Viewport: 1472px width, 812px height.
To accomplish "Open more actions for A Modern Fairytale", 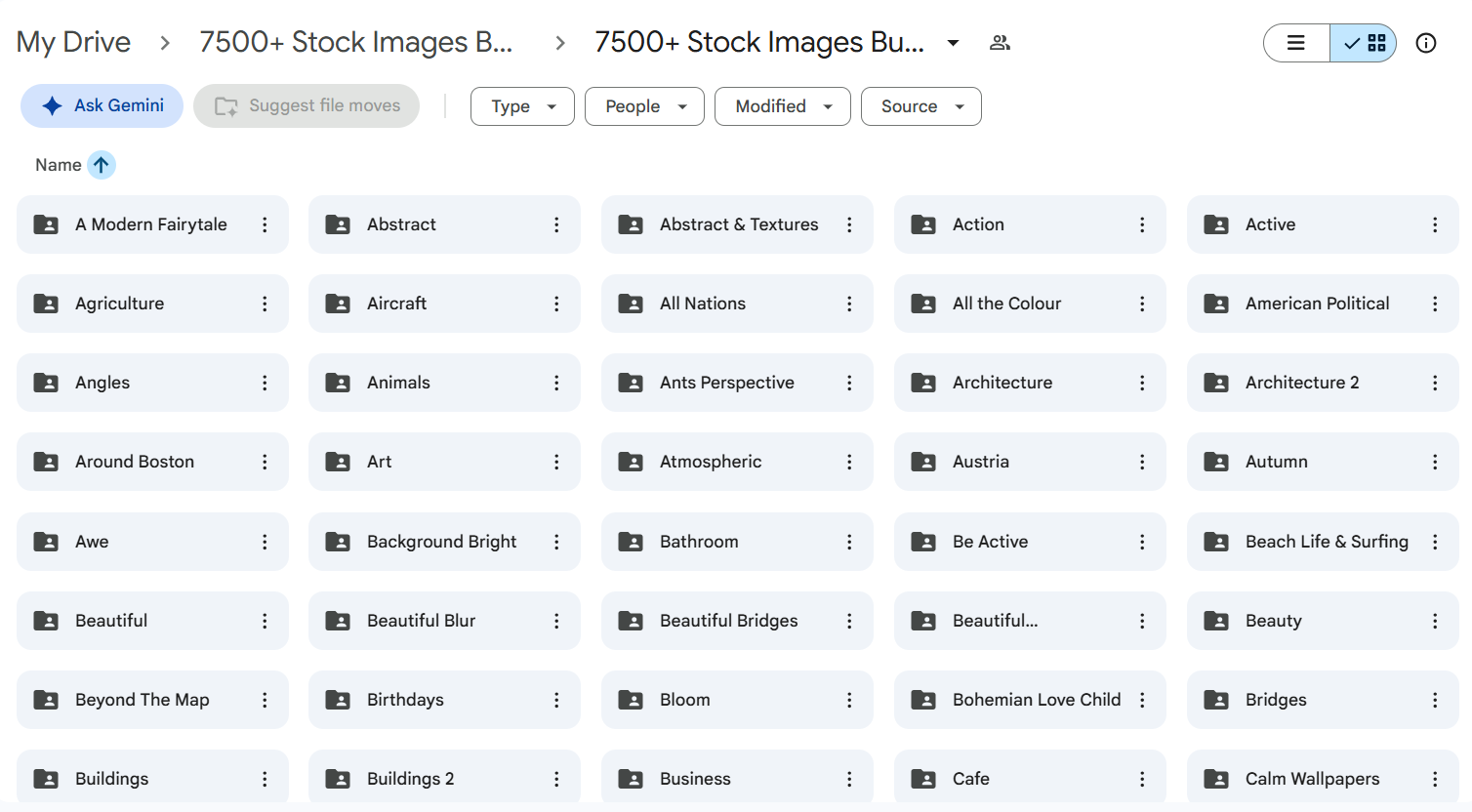I will [265, 224].
